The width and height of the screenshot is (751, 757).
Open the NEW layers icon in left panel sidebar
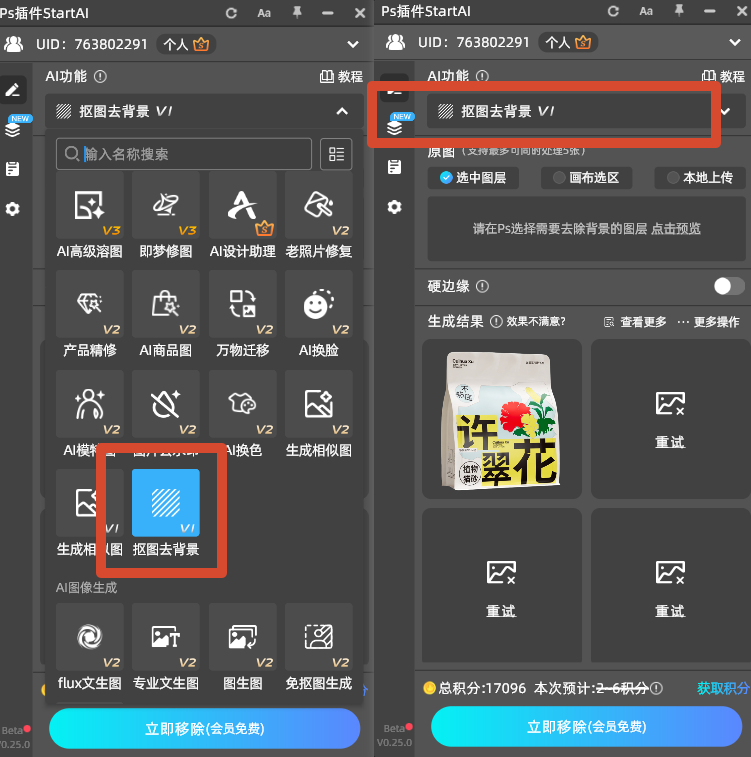click(13, 129)
